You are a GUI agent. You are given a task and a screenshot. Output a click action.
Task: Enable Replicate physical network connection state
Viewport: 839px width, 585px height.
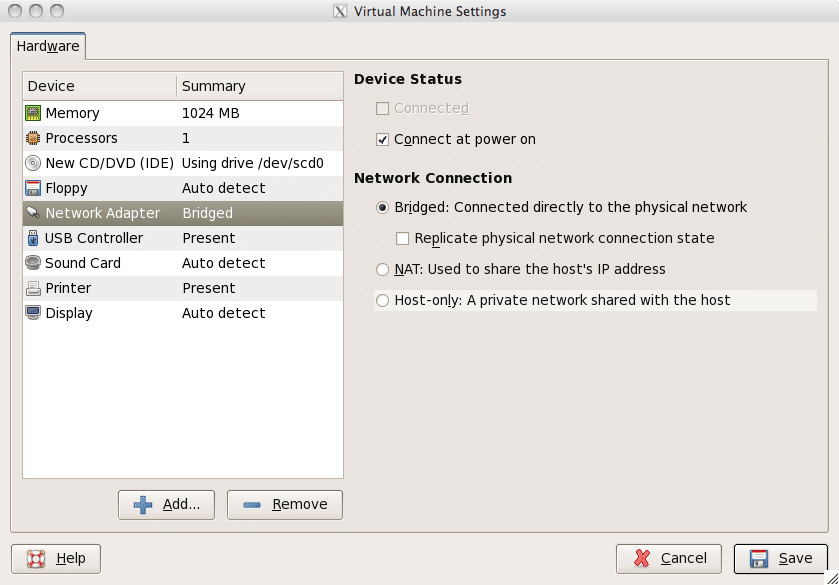pos(403,238)
